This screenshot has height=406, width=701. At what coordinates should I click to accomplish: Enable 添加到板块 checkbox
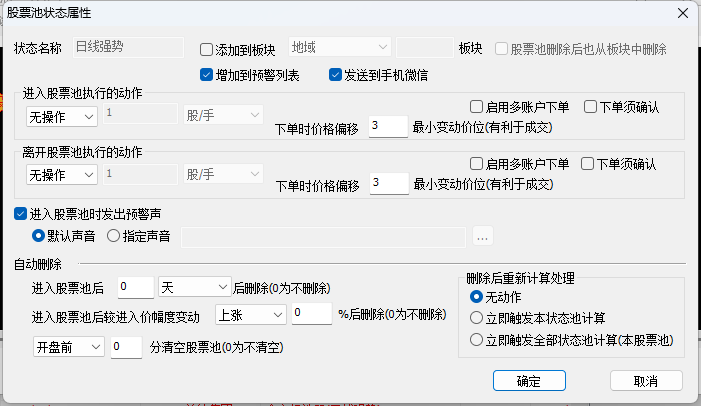click(206, 50)
